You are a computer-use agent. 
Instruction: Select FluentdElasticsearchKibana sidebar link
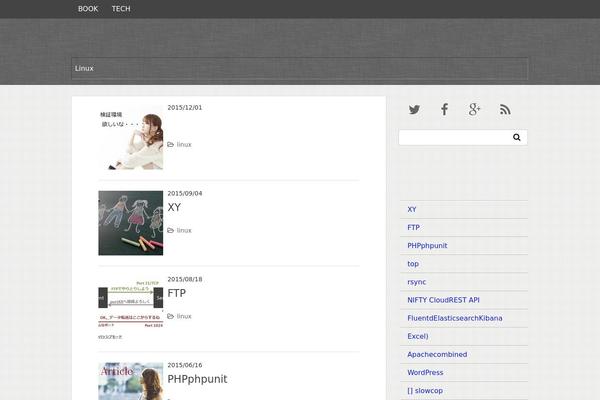tap(455, 318)
